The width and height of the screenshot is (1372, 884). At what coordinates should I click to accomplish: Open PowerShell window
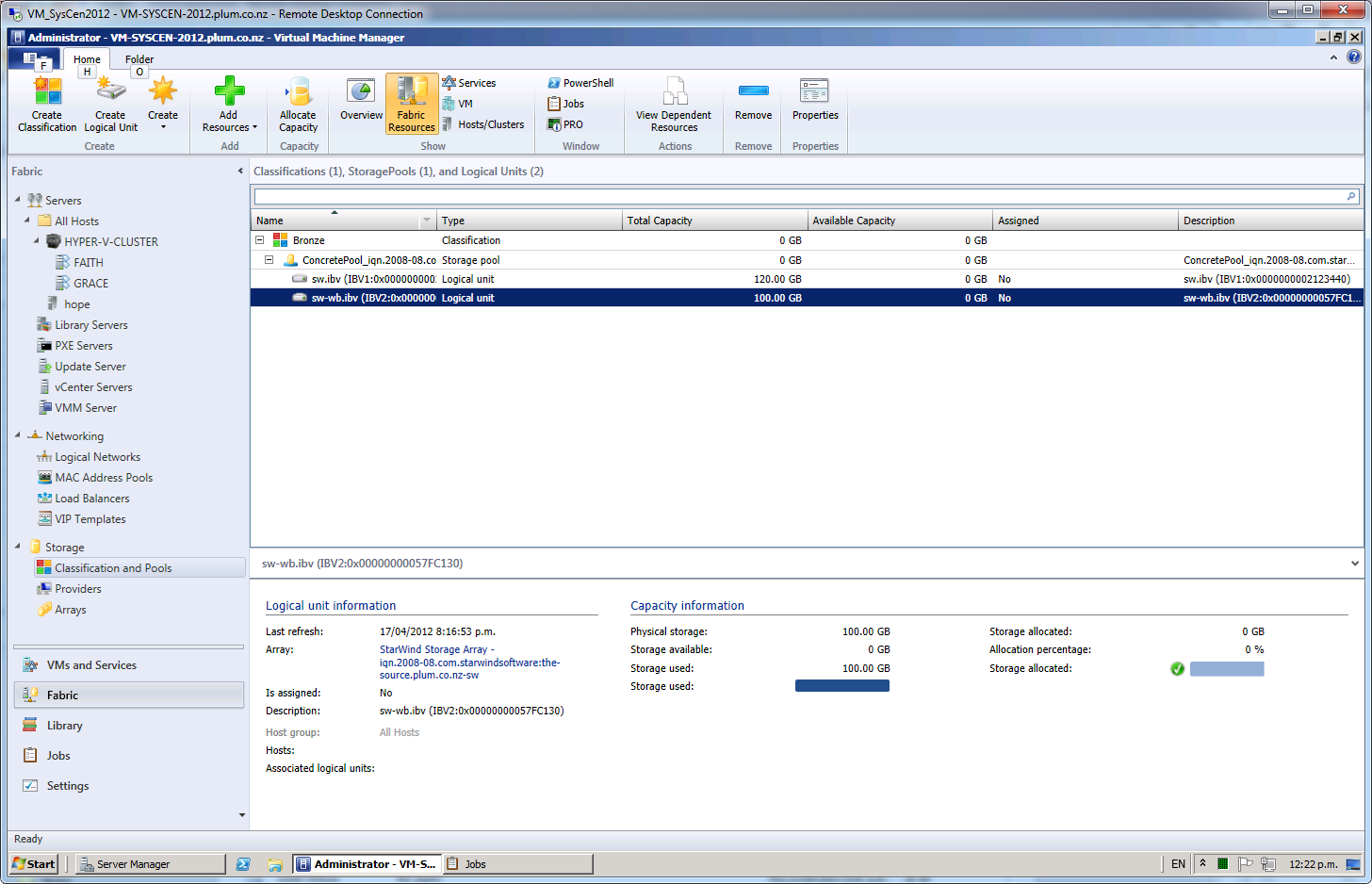580,83
